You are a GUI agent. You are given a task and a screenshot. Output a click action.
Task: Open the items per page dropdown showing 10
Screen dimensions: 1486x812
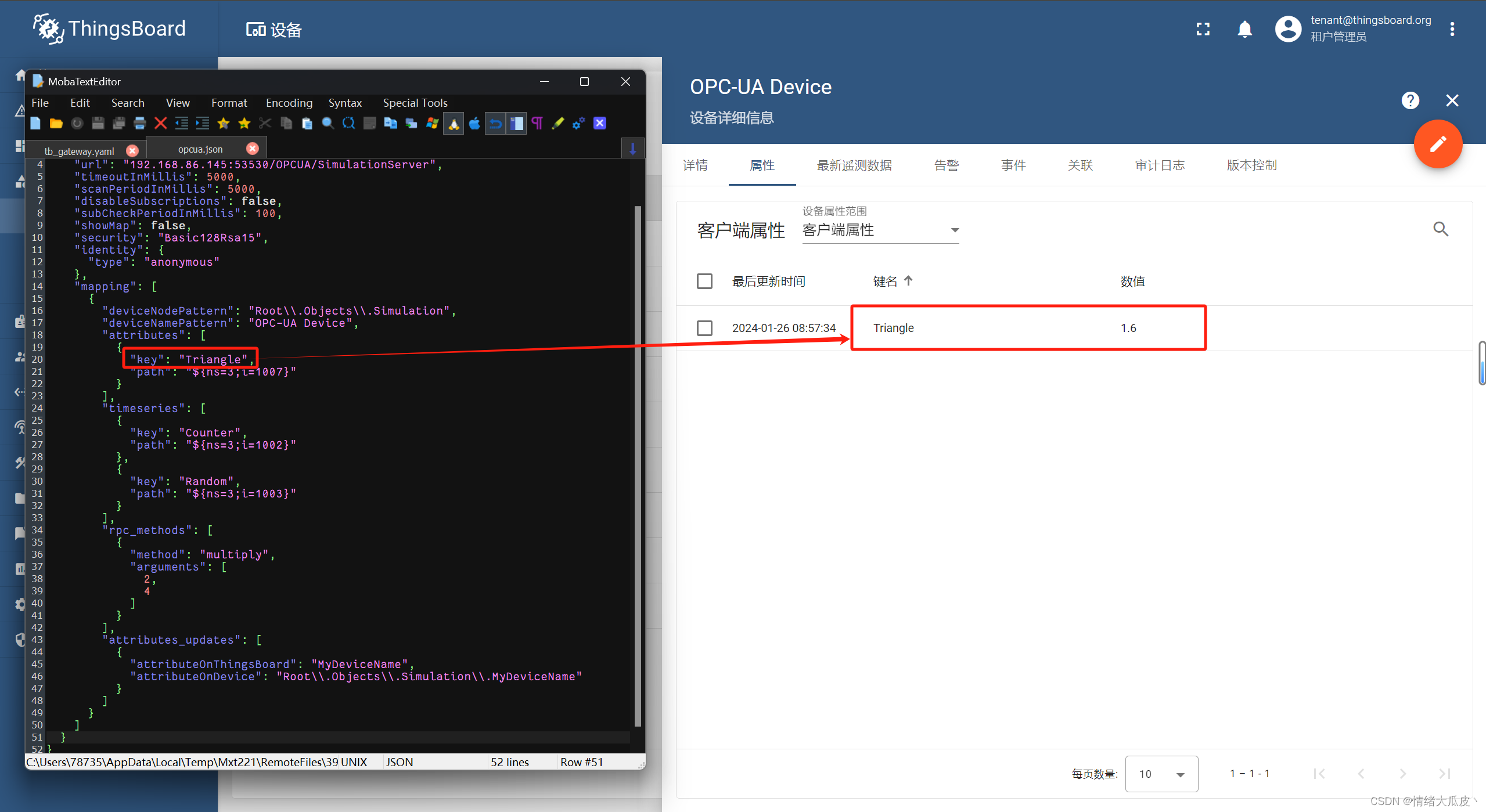tap(1161, 774)
